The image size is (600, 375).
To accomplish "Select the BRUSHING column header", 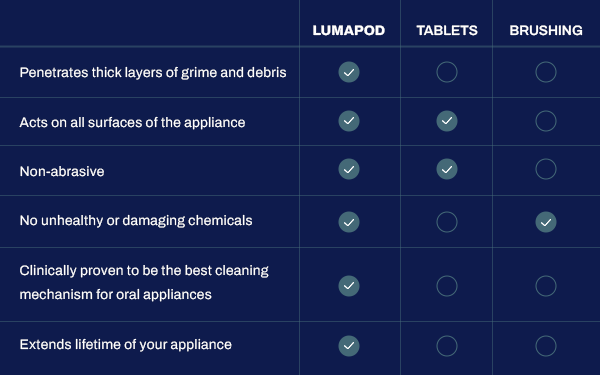I will point(546,31).
